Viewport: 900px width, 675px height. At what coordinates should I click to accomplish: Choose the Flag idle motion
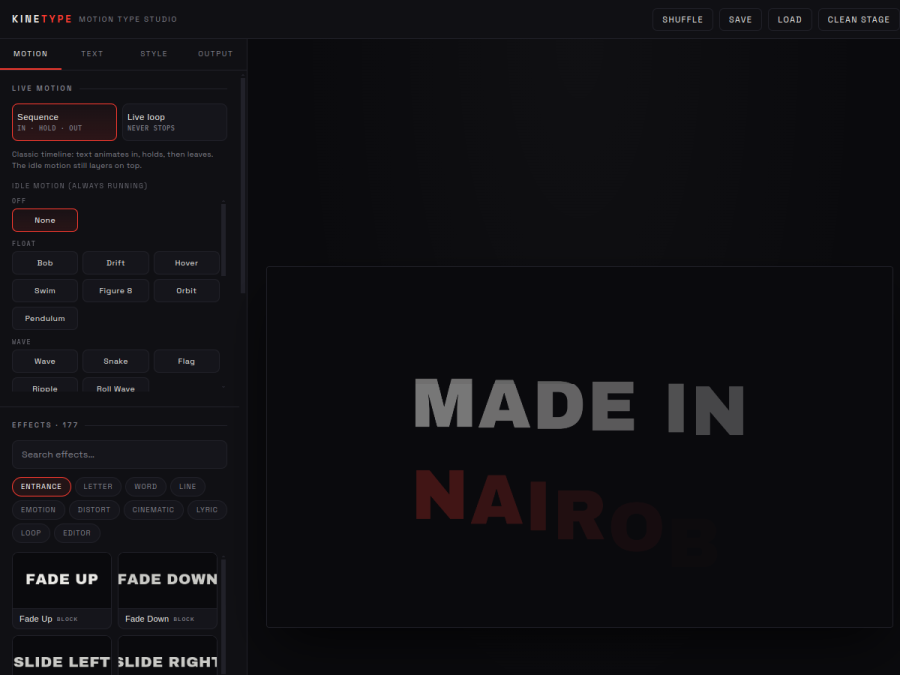click(x=187, y=361)
